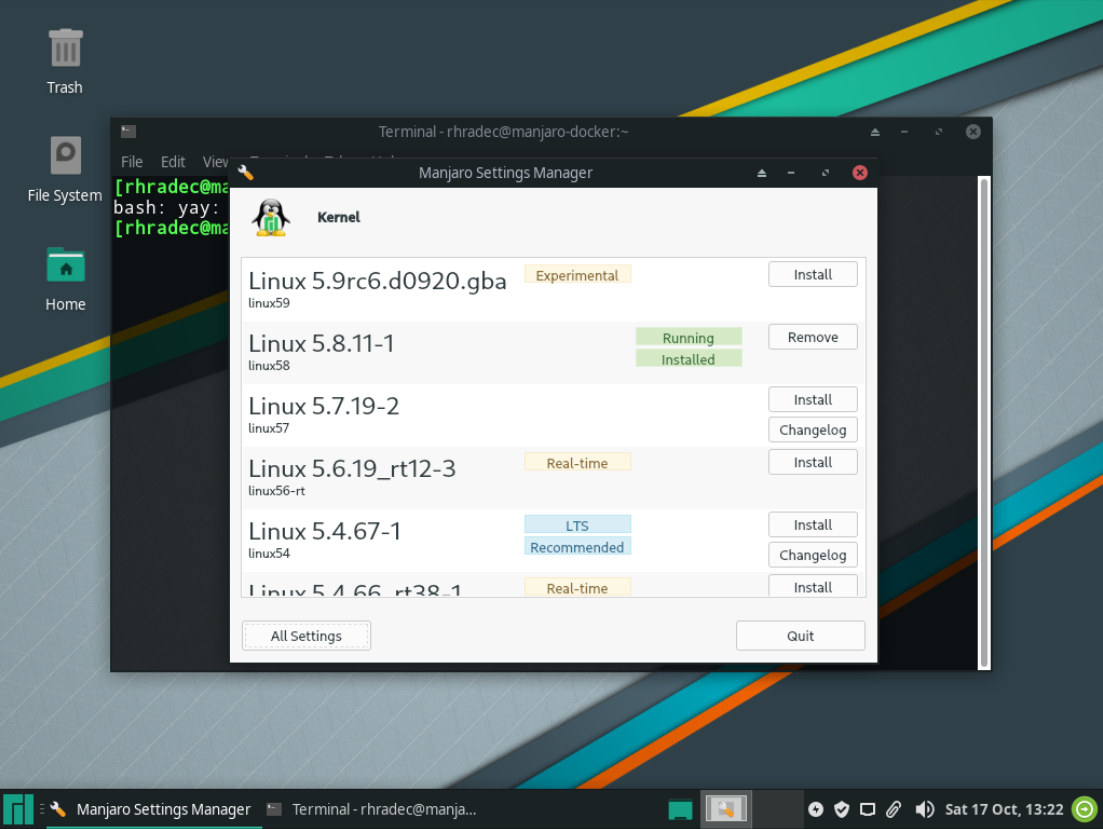Click the Terminal window scrollbar
The height and width of the screenshot is (829, 1103).
pyautogui.click(x=984, y=422)
